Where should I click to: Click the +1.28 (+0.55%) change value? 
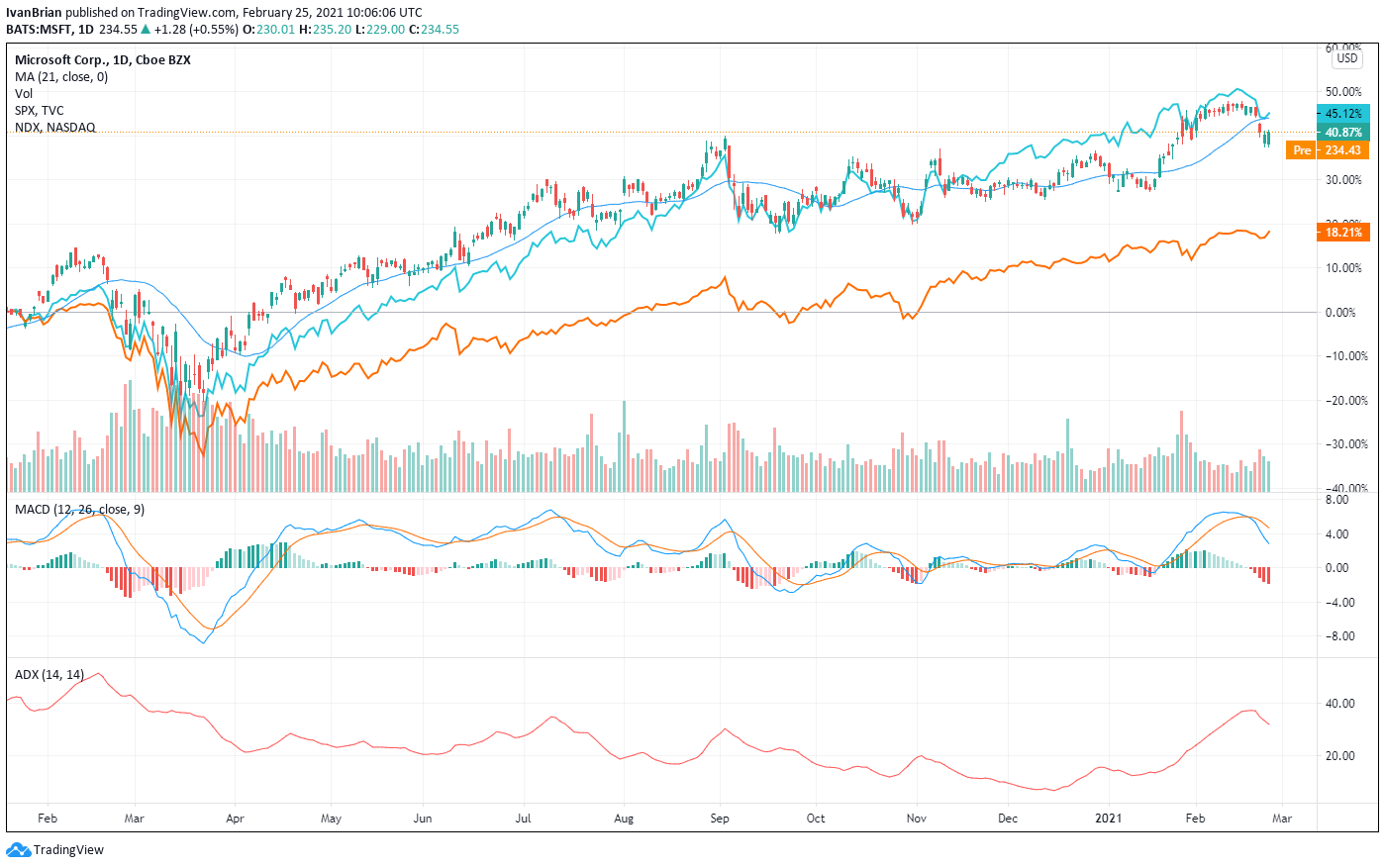click(196, 29)
